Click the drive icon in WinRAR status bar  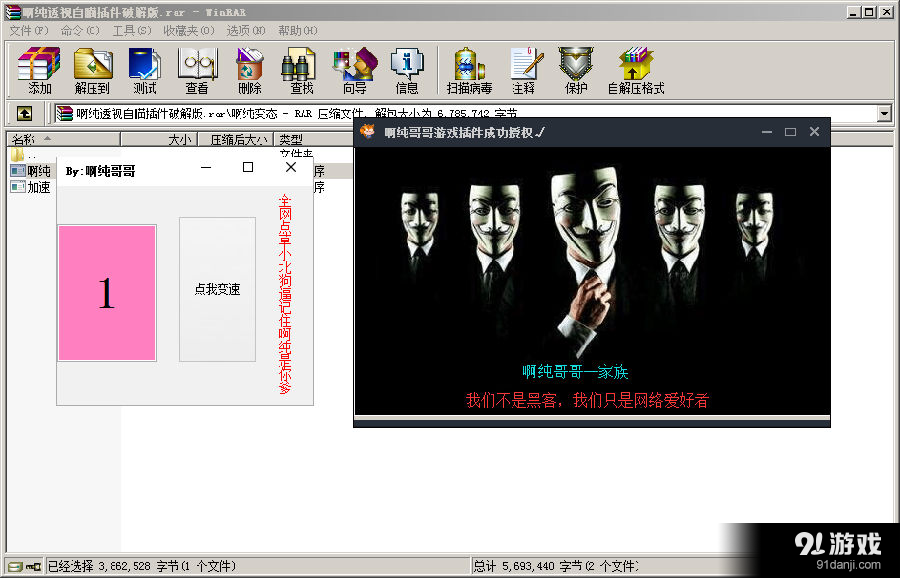click(x=15, y=567)
